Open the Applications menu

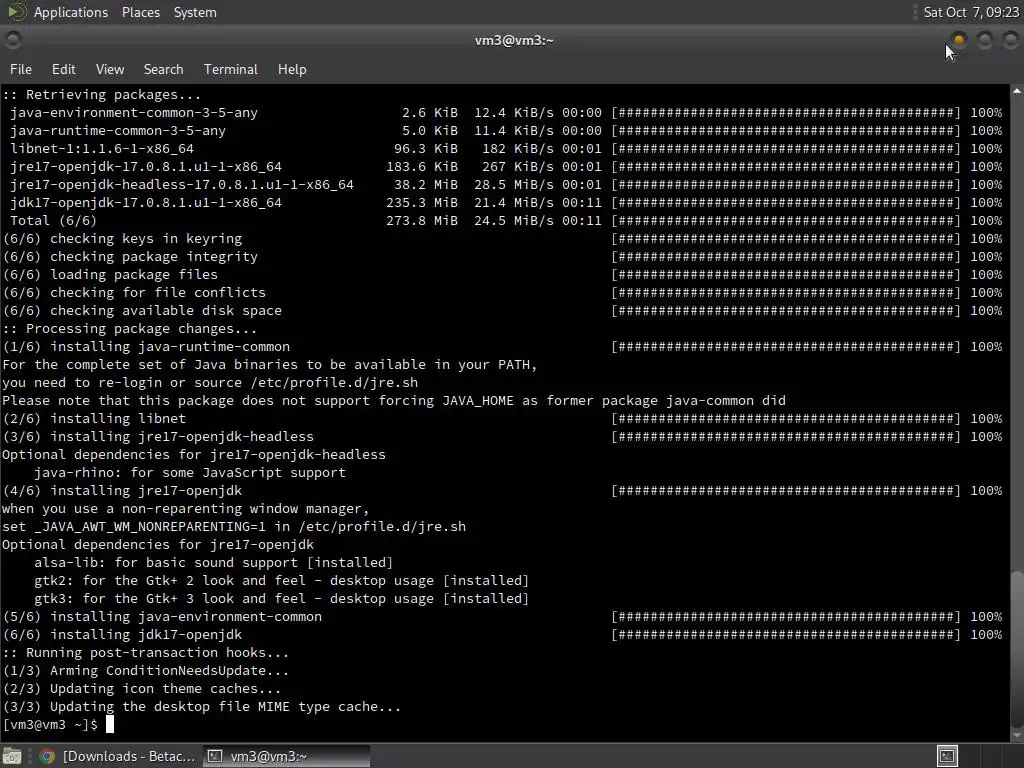[71, 12]
